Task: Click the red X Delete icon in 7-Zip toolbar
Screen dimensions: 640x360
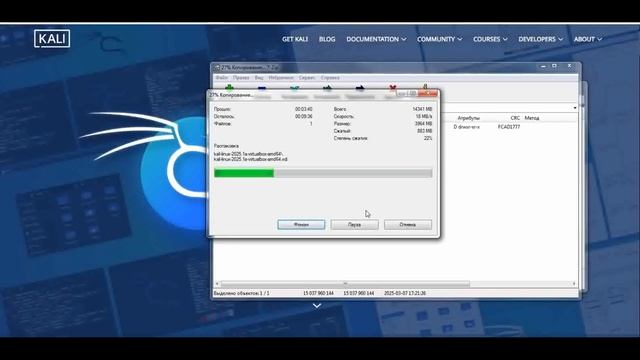Action: point(393,87)
